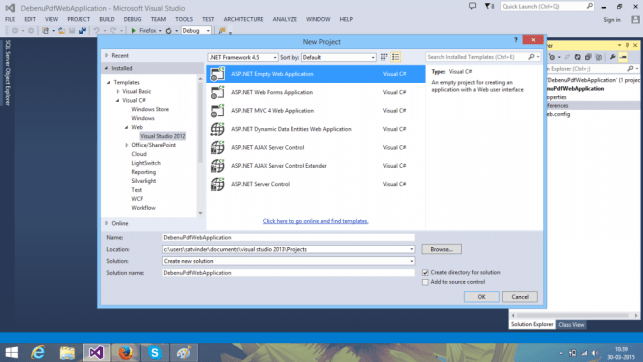Viewport: 643px width, 362px height.
Task: Open Solution Create new solution dropdown
Action: 411,261
